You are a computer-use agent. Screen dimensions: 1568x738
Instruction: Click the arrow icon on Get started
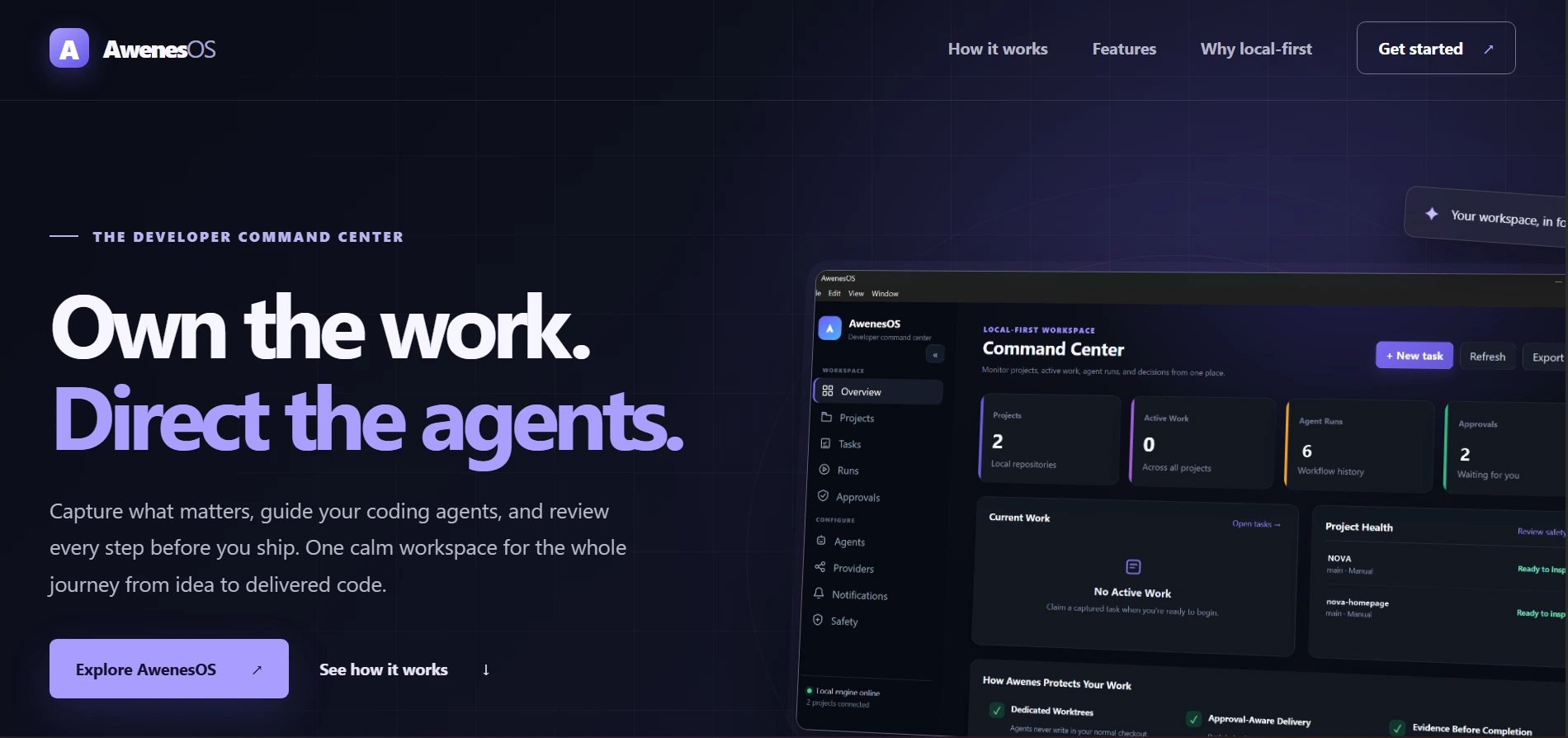(1489, 49)
